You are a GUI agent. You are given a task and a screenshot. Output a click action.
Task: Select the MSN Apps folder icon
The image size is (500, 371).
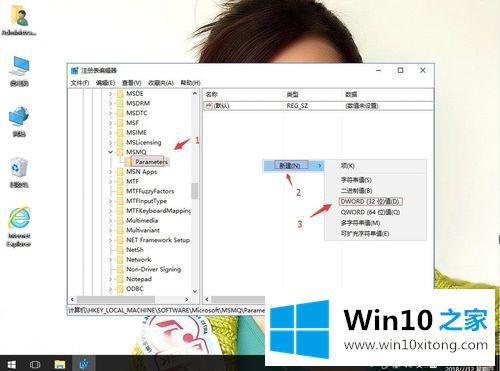coord(120,172)
